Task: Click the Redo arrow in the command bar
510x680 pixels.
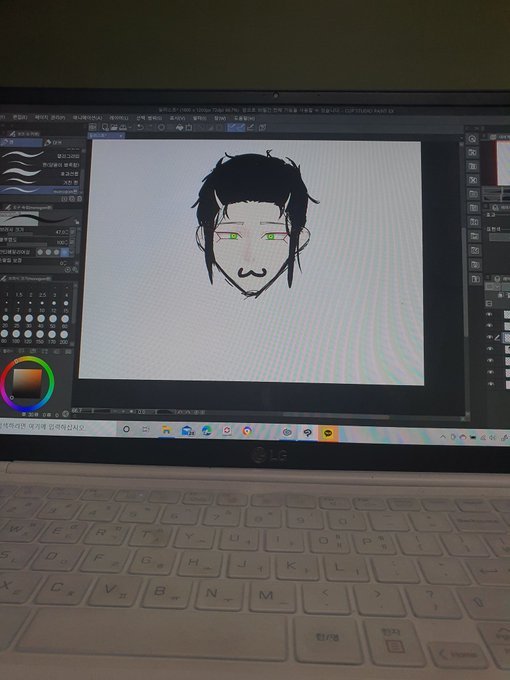Action: [x=150, y=127]
